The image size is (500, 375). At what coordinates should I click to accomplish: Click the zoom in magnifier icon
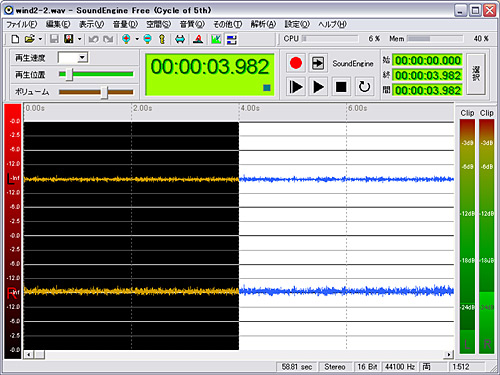coord(126,39)
